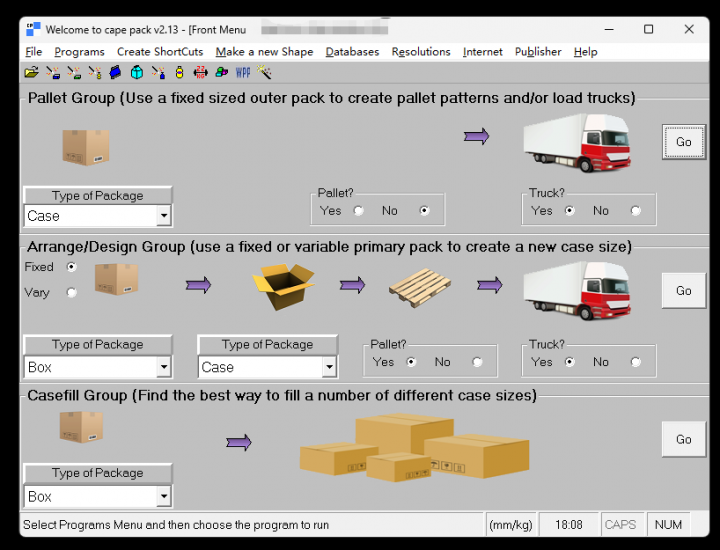Click the red 22 KG weight icon
Viewport: 720px width, 550px height.
click(x=200, y=72)
